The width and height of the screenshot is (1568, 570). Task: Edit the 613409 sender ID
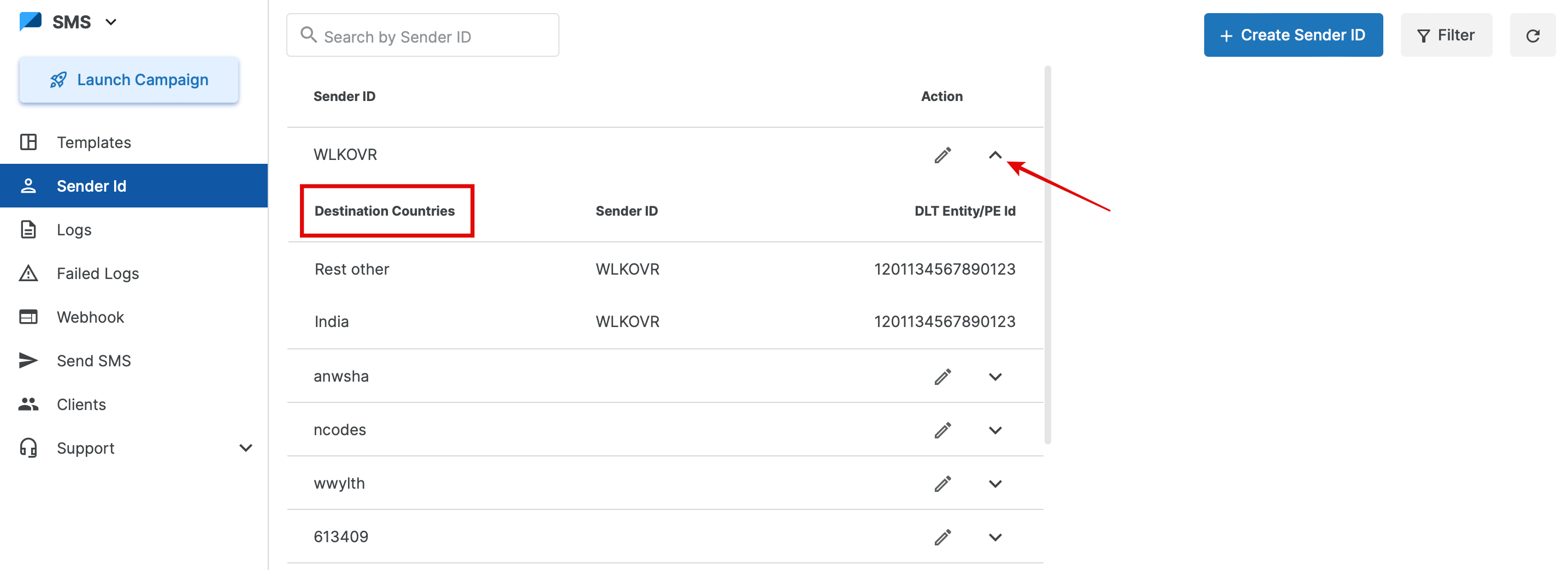[942, 537]
